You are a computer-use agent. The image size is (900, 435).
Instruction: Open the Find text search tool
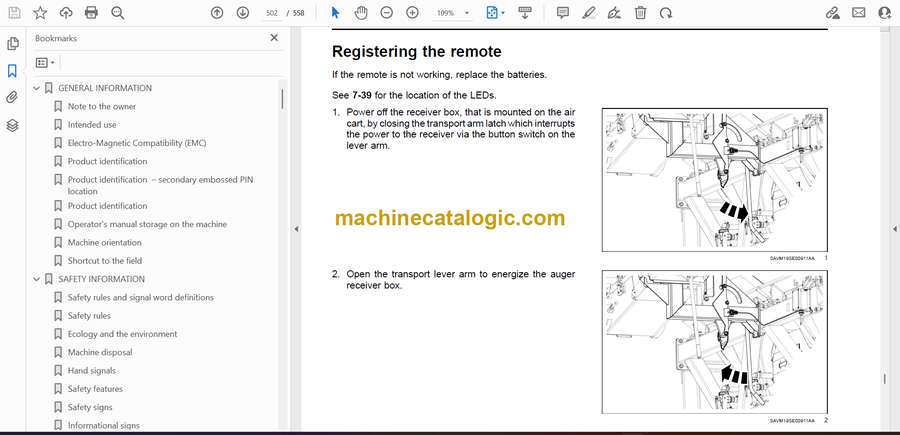pos(118,13)
